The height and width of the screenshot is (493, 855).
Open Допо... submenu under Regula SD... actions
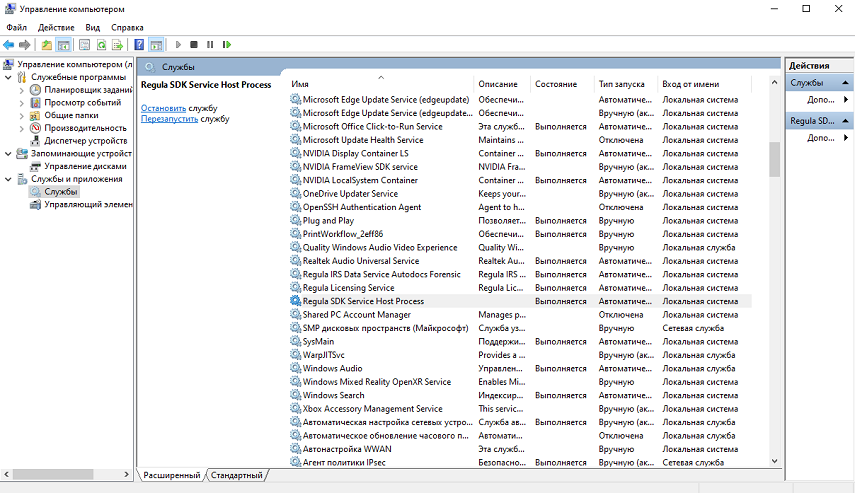pyautogui.click(x=819, y=138)
